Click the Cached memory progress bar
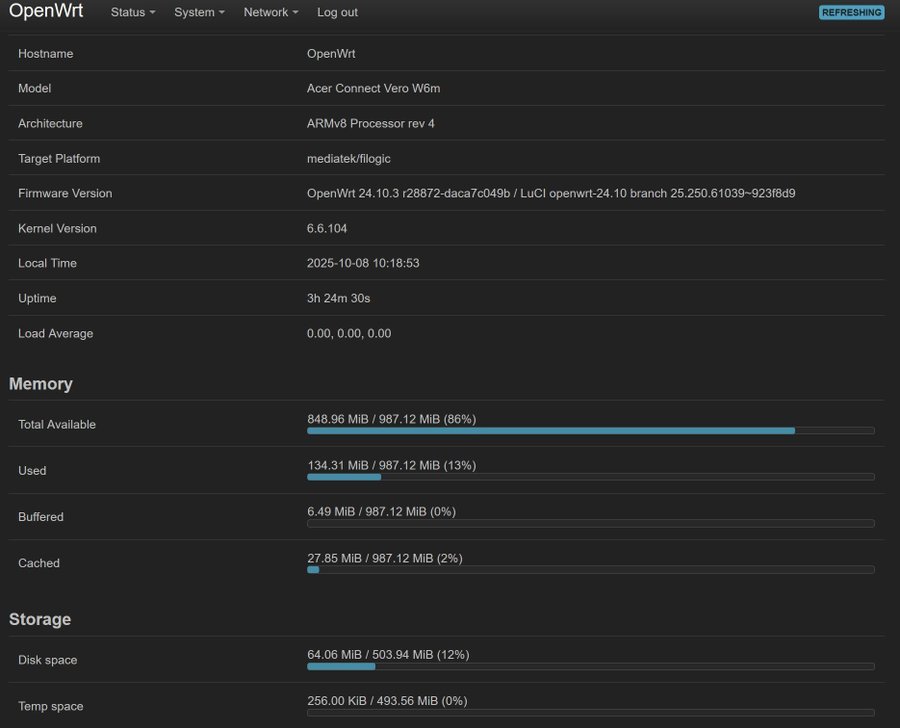This screenshot has width=900, height=728. click(590, 569)
